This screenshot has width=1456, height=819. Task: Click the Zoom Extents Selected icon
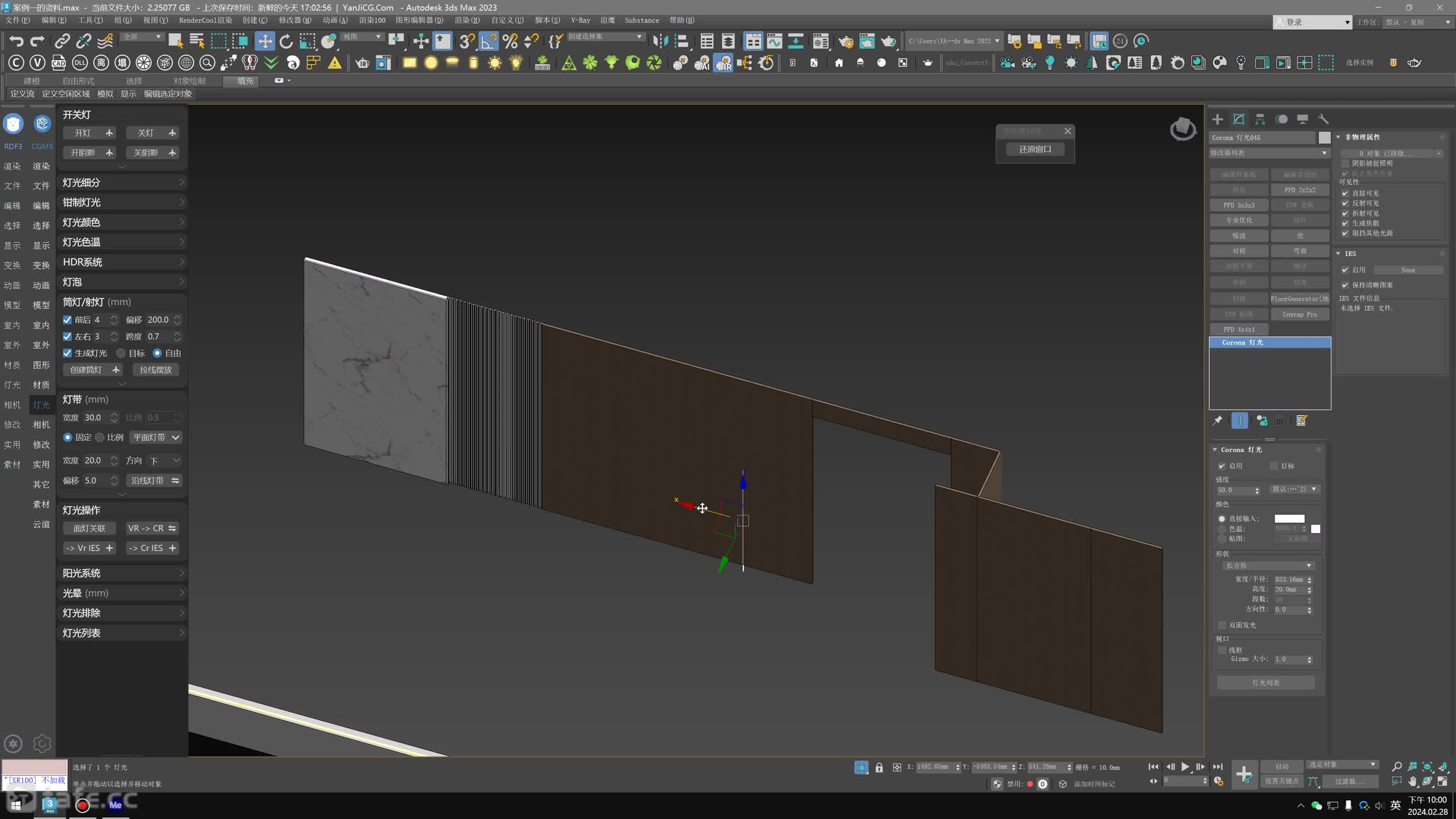[x=1427, y=767]
